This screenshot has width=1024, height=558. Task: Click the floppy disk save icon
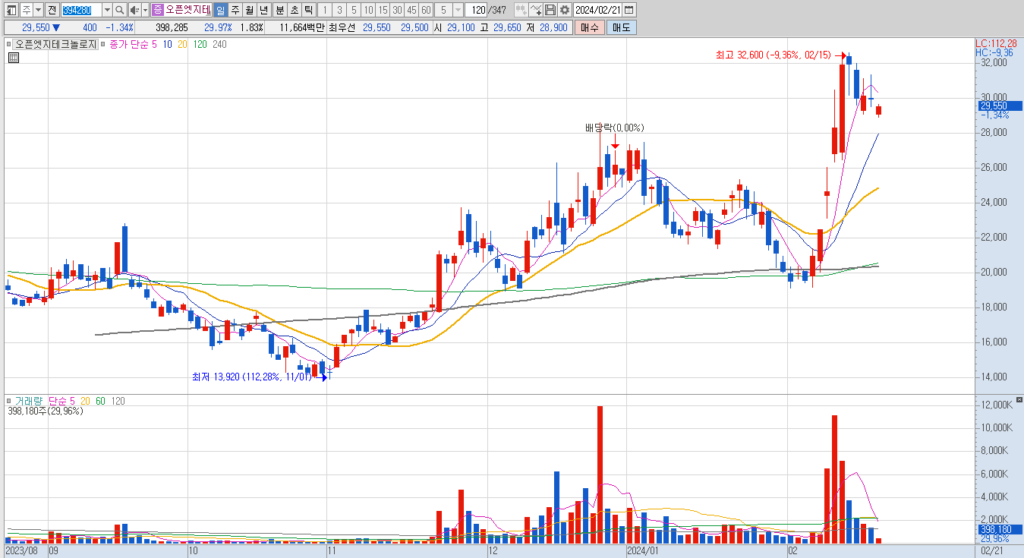tap(550, 10)
